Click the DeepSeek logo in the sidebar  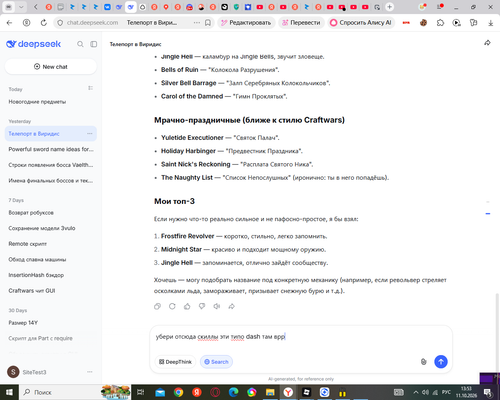click(34, 44)
